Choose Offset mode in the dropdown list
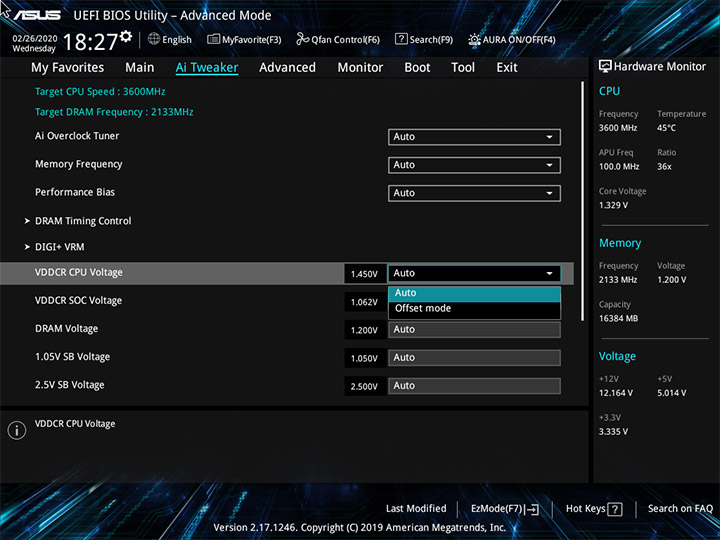Image resolution: width=720 pixels, height=540 pixels. [x=474, y=309]
